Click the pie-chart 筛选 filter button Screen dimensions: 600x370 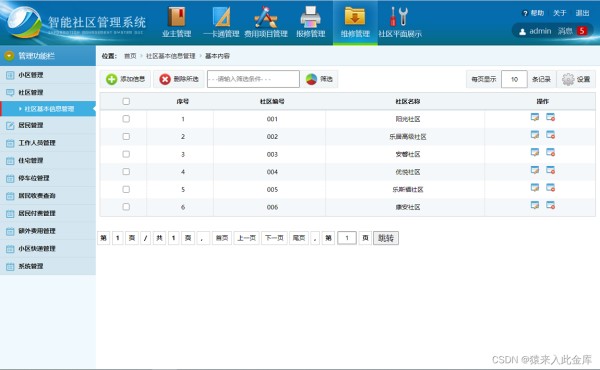coord(320,79)
